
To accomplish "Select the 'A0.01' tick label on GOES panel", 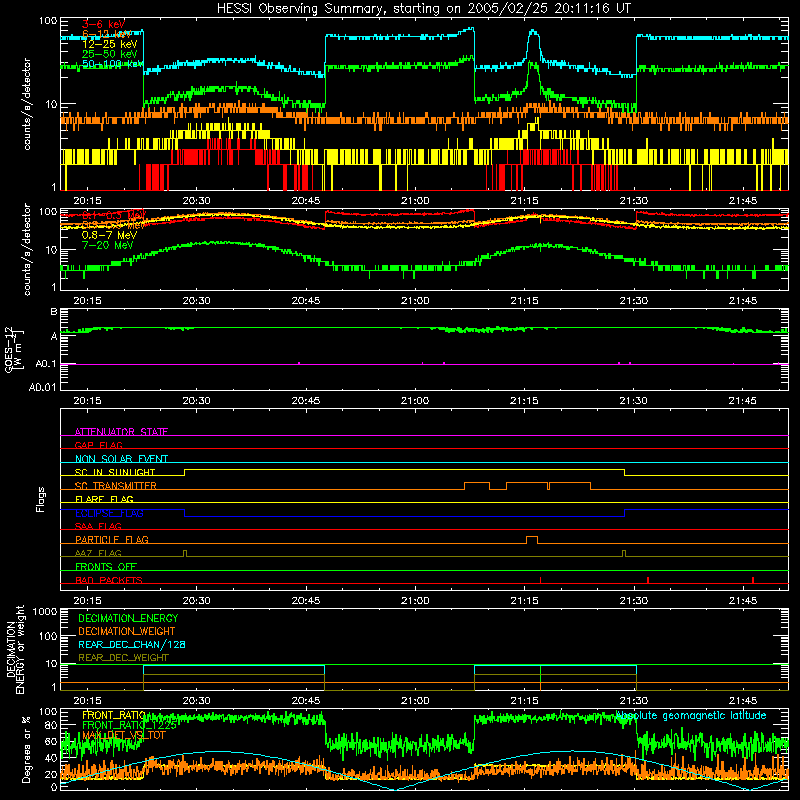I will point(42,387).
